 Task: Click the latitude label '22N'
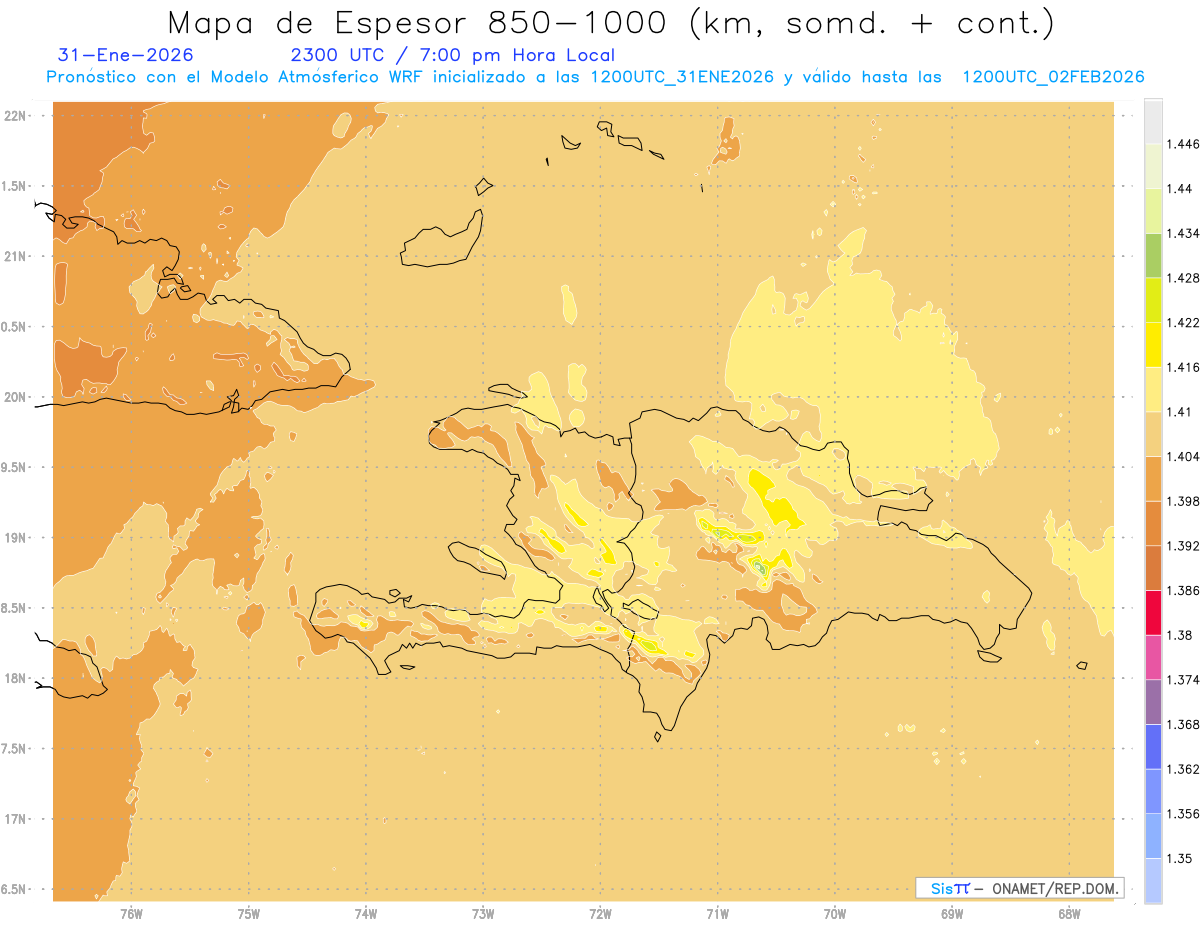(x=15, y=115)
